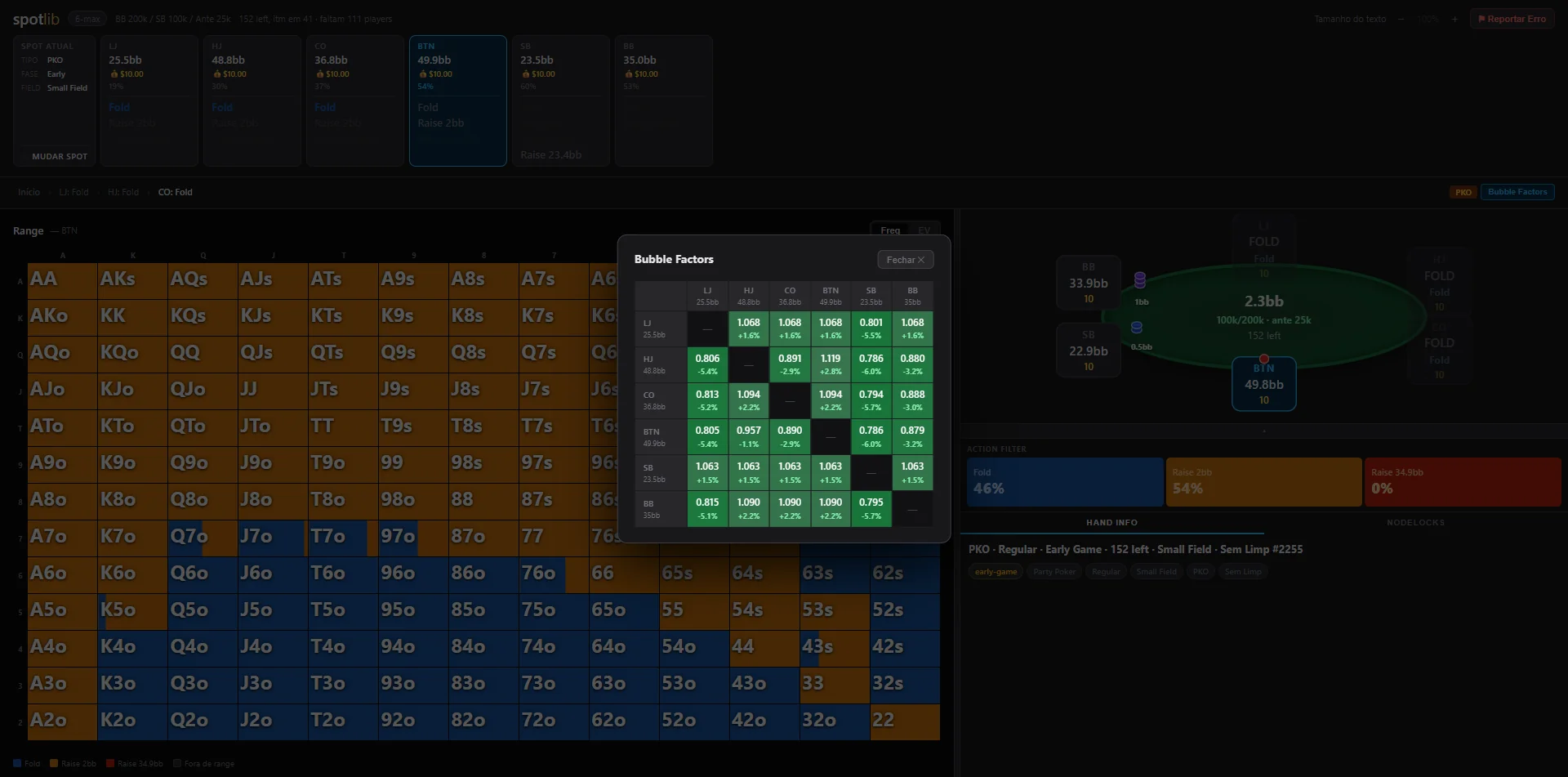The image size is (1568, 777).
Task: Toggle the Raise 2bb legend checkbox
Action: (x=54, y=764)
